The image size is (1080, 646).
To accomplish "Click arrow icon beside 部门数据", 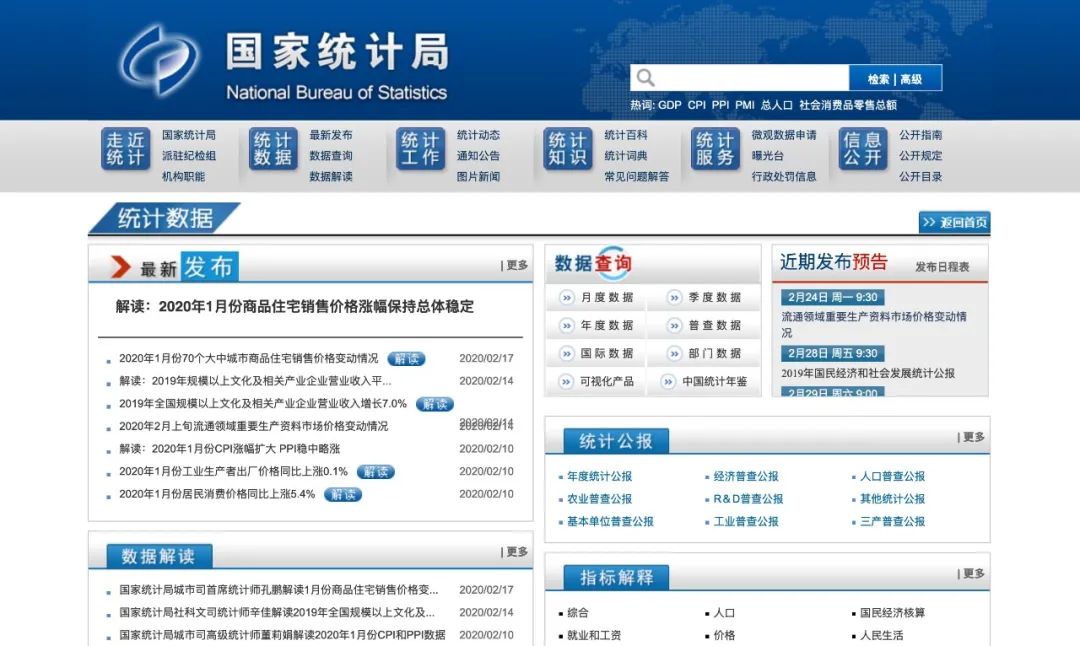I will click(674, 353).
